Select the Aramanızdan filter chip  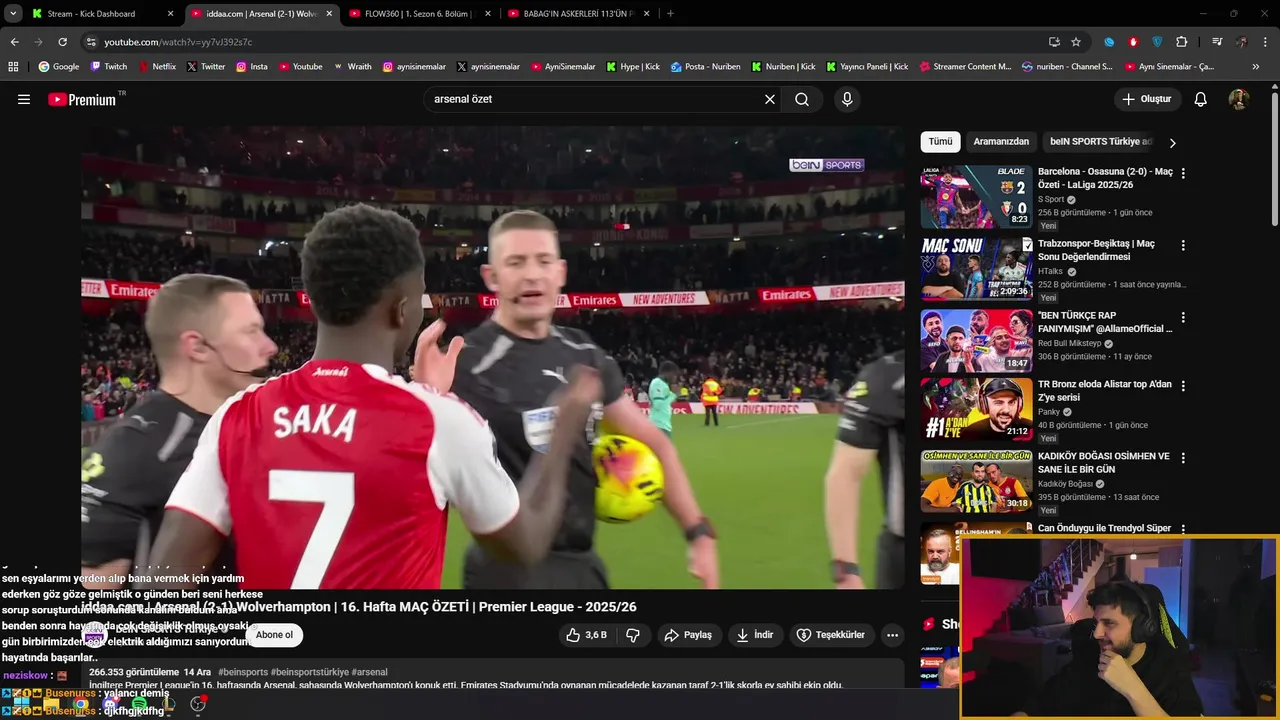click(1001, 142)
